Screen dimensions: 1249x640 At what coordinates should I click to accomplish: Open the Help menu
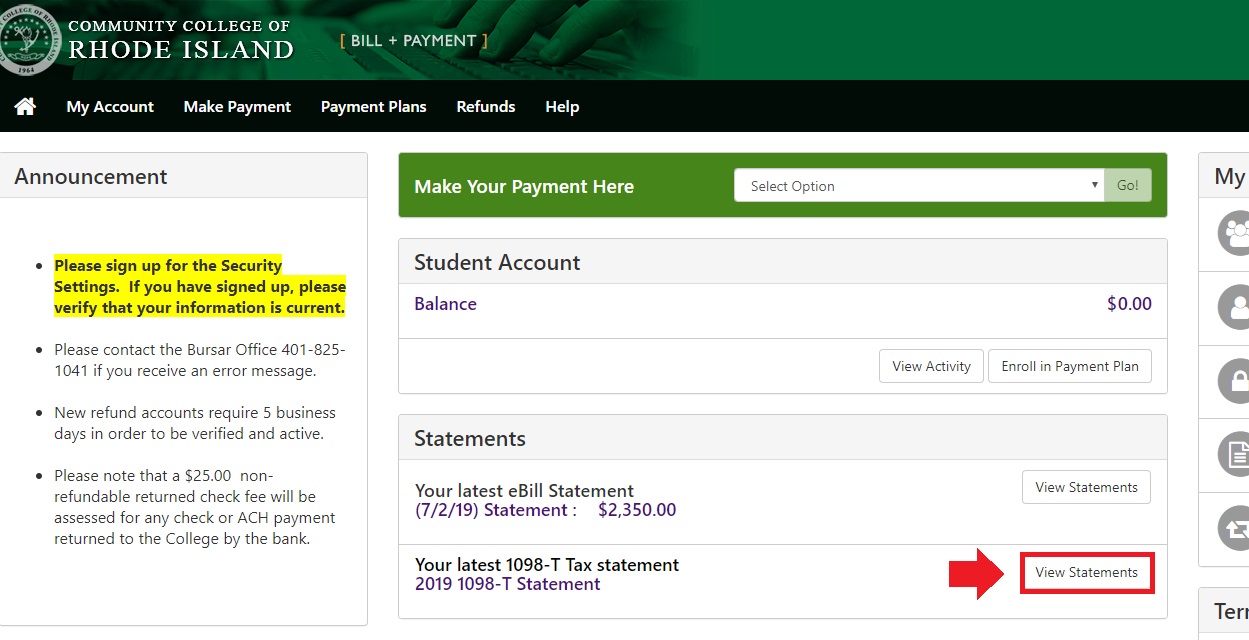tap(562, 106)
